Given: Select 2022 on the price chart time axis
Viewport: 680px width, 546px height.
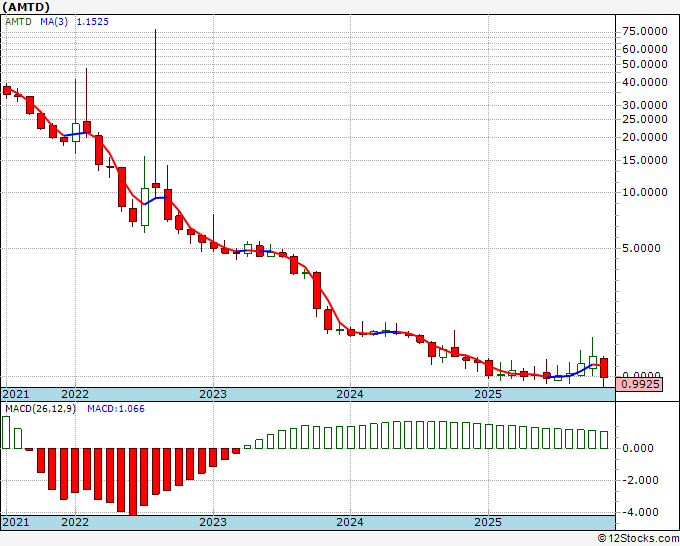Looking at the screenshot, I should click(75, 394).
